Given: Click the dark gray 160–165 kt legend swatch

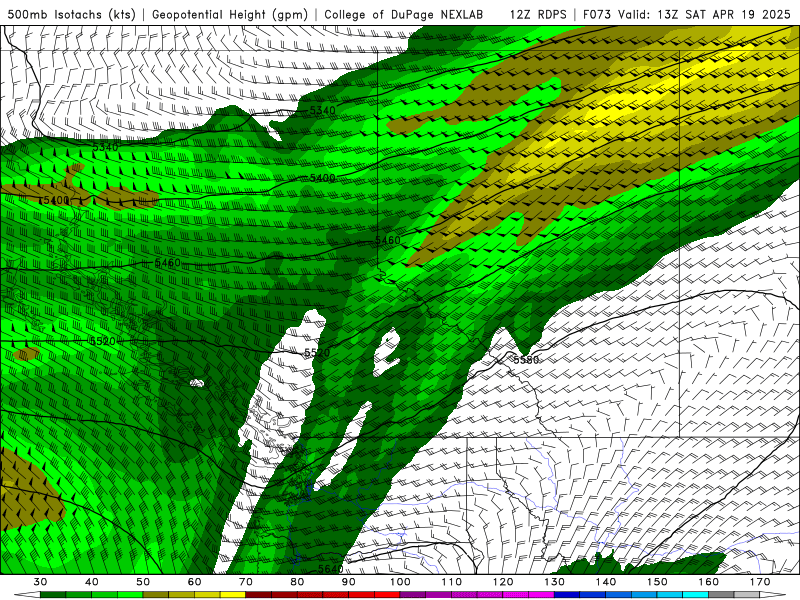Looking at the screenshot, I should [x=721, y=595].
